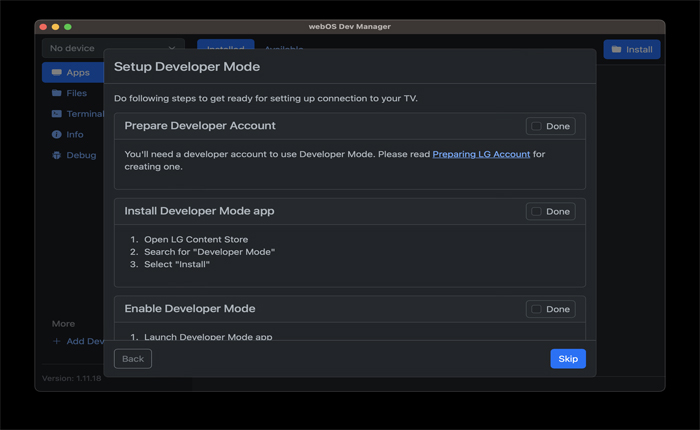
Task: Open the Terminal icon in sidebar
Action: 57,114
